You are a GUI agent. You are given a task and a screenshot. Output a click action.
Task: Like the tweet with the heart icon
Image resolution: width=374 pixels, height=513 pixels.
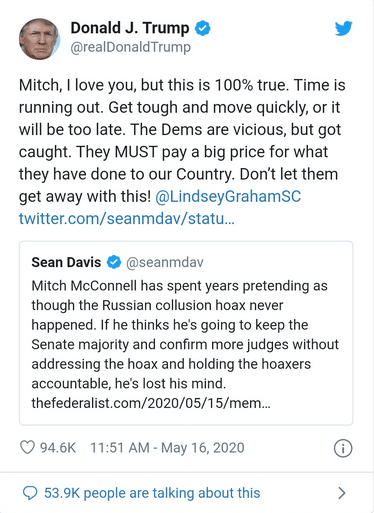(x=27, y=448)
